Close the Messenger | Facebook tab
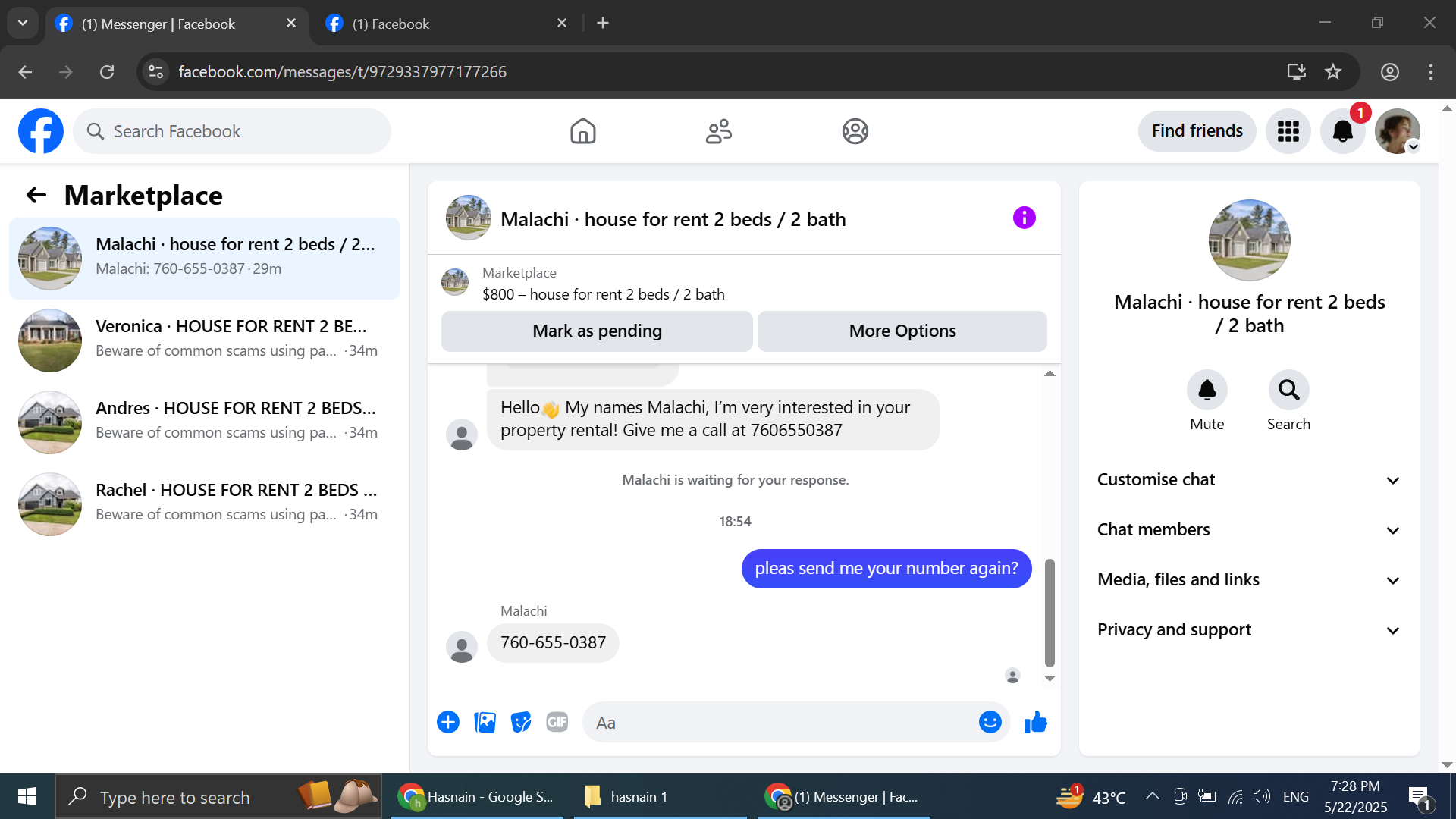The width and height of the screenshot is (1456, 819). [290, 24]
